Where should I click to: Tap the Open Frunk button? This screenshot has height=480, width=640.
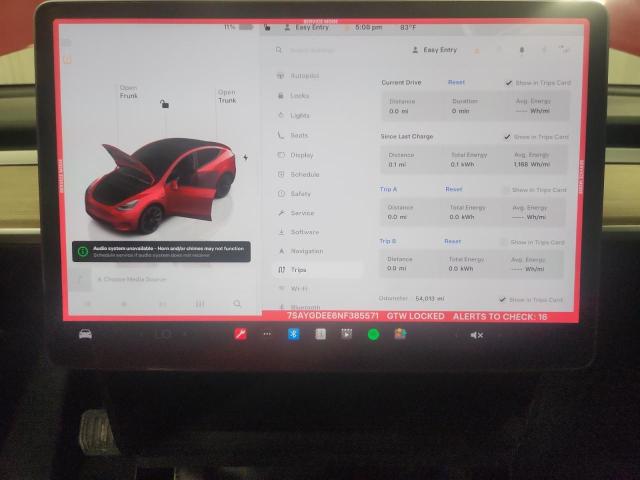(x=129, y=92)
